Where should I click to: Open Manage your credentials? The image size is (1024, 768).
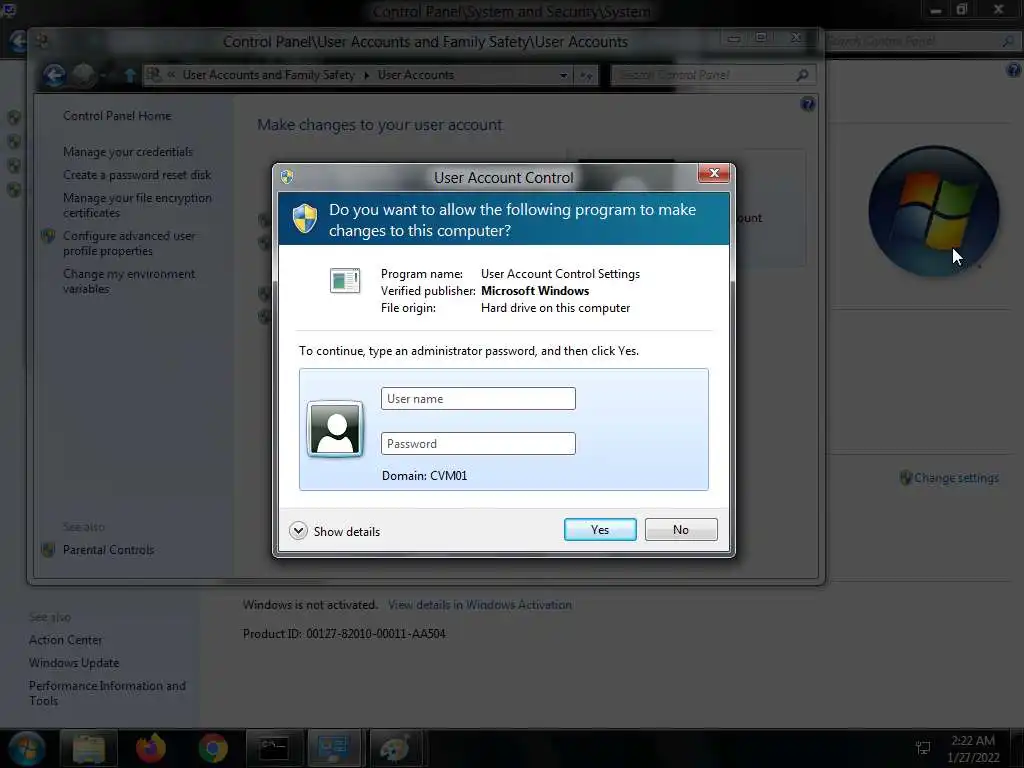[128, 152]
